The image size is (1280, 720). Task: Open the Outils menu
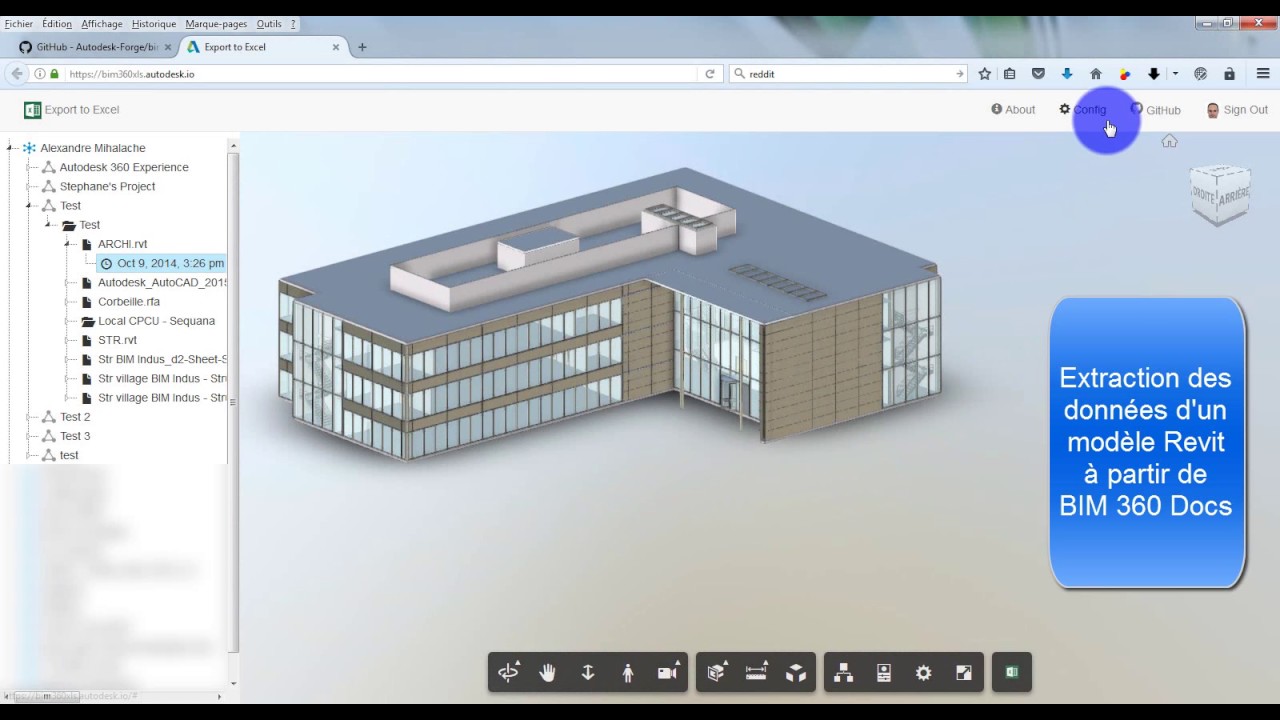point(269,24)
